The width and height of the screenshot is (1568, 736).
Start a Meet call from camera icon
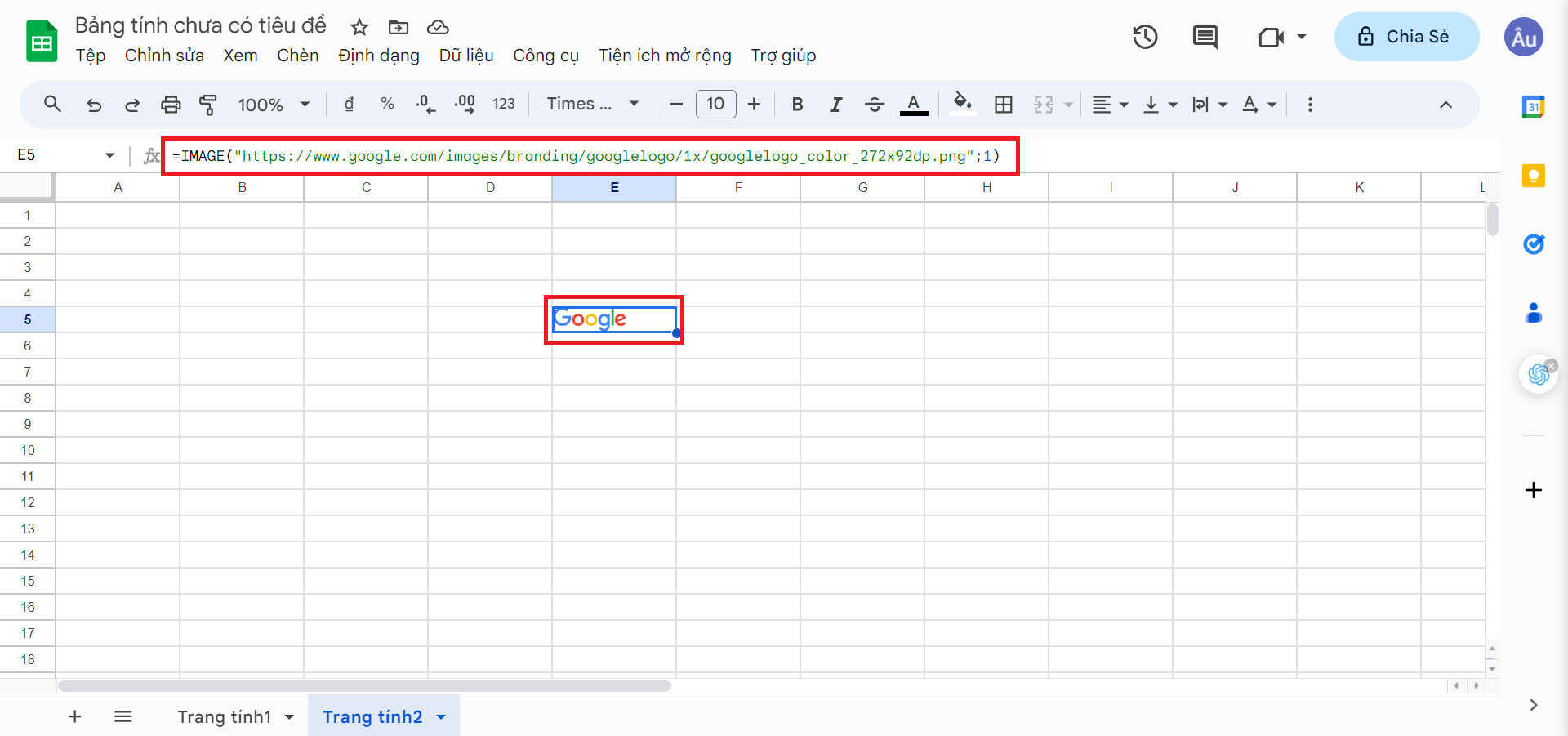point(1271,37)
